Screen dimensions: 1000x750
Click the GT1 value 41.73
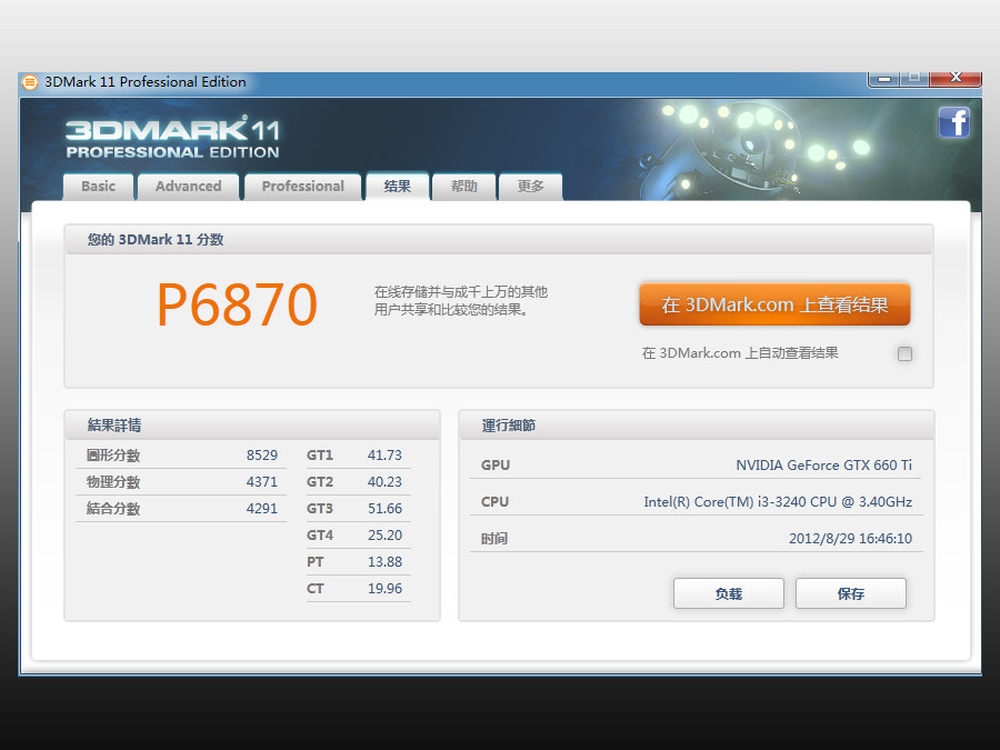click(x=385, y=455)
